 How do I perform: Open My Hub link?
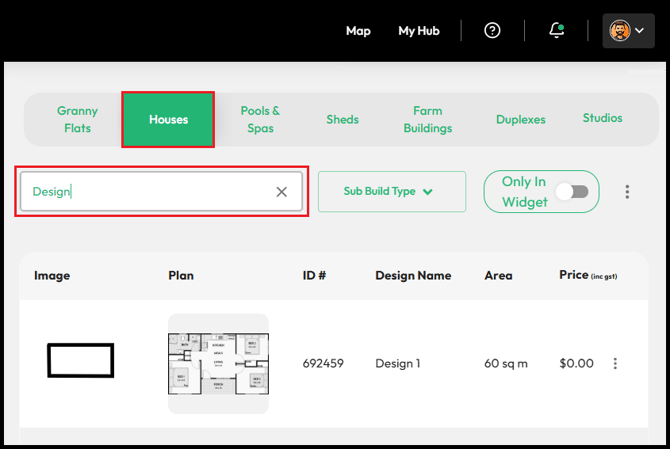(x=419, y=31)
